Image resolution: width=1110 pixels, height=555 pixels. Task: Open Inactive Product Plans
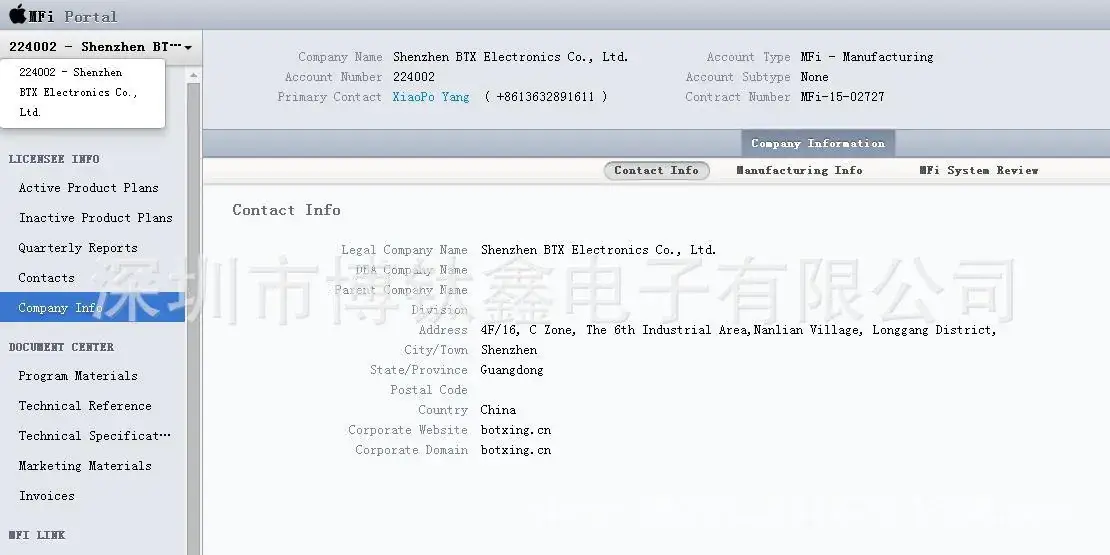[x=96, y=217]
